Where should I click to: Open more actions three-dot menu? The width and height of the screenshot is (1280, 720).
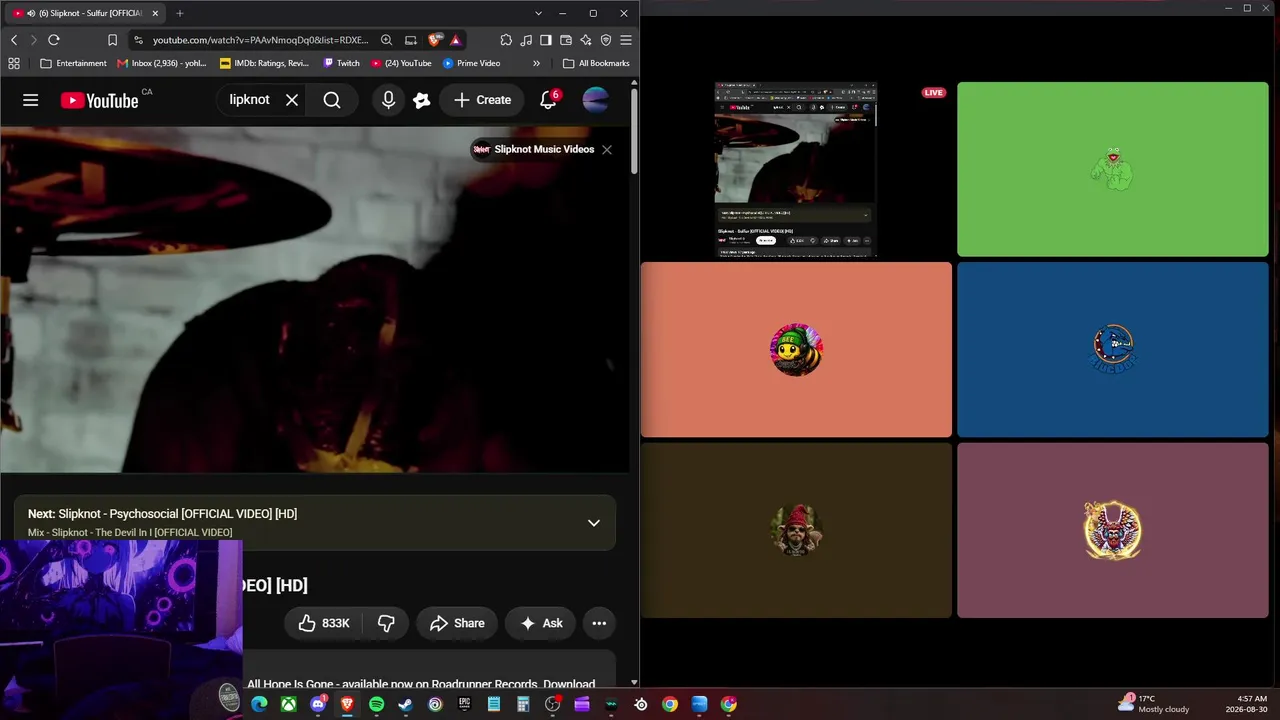click(599, 623)
